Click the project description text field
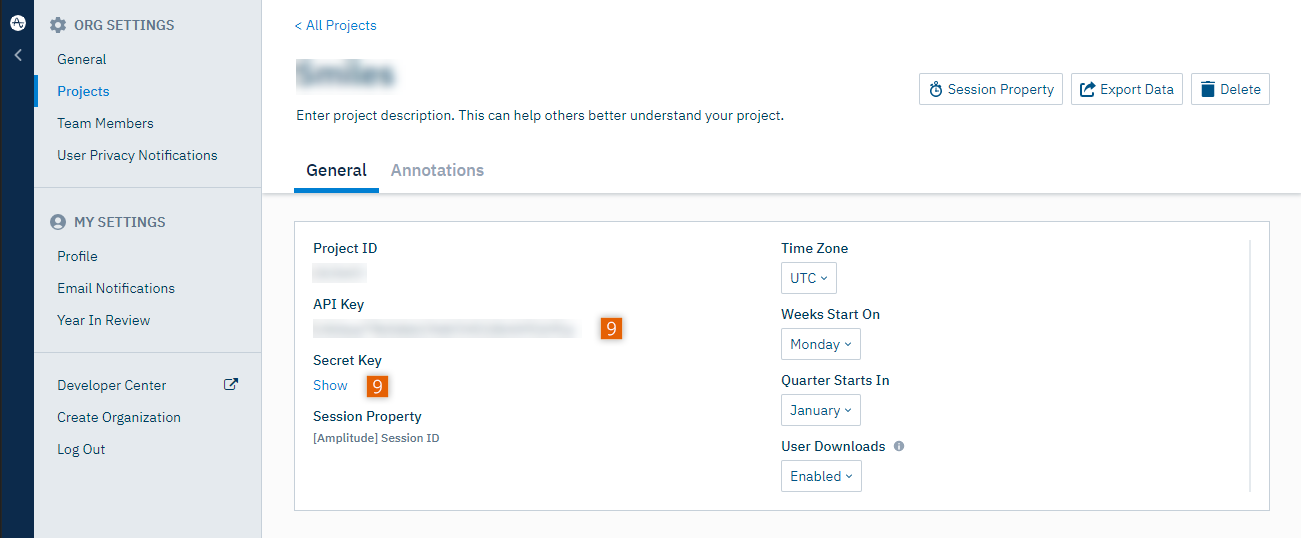 (540, 115)
